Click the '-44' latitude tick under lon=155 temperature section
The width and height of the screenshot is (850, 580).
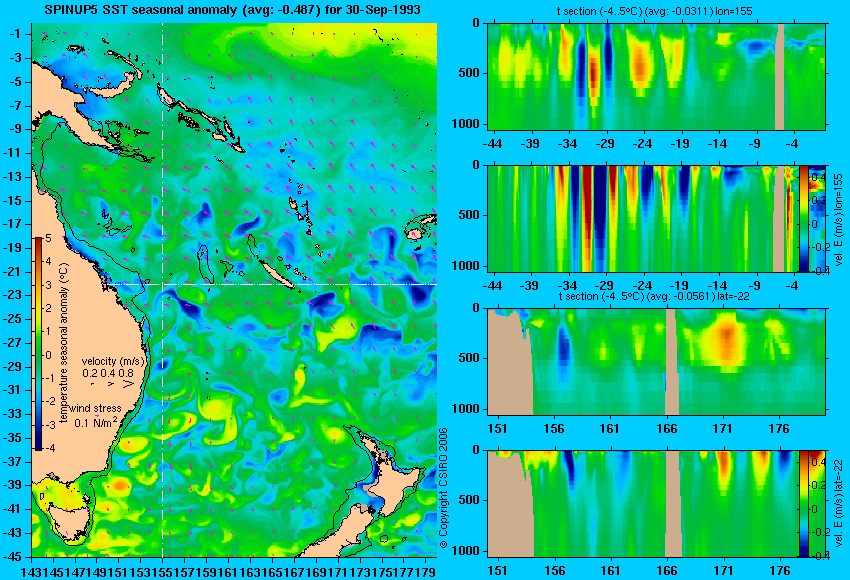coord(492,144)
